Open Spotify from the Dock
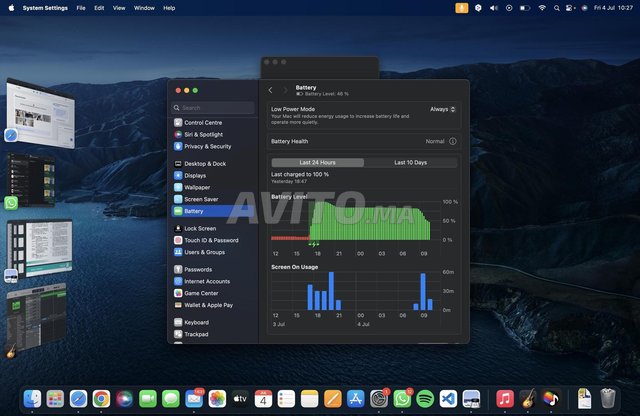This screenshot has width=640, height=416. coord(425,398)
